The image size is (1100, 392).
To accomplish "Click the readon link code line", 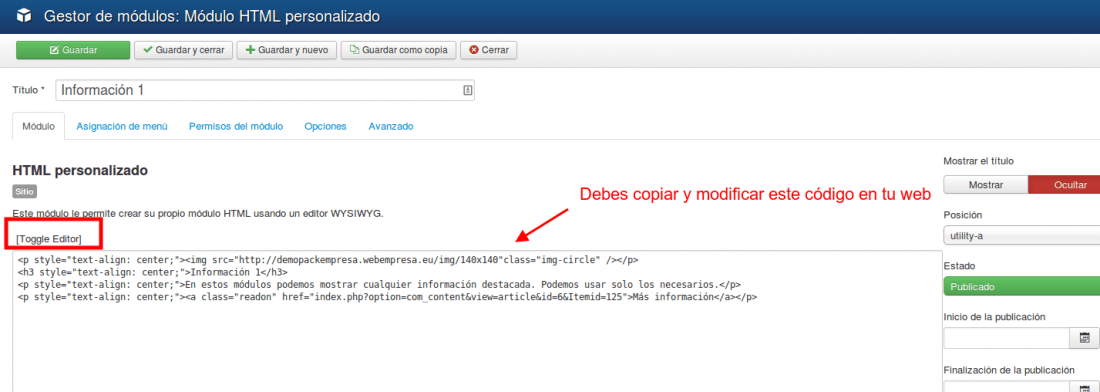I will click(387, 297).
